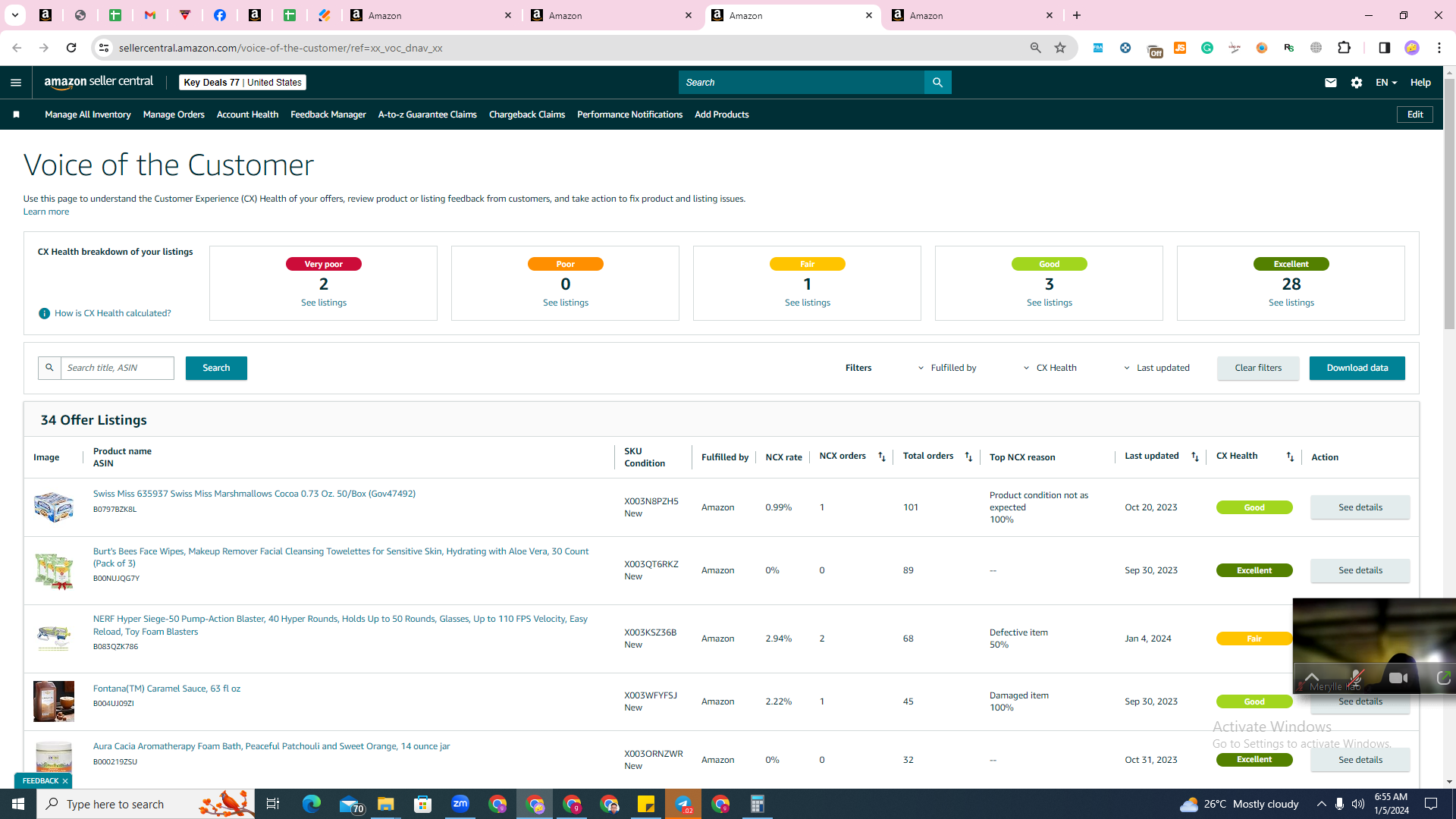The image size is (1456, 819).
Task: Click the Edit button in the nav bar
Action: (1415, 115)
